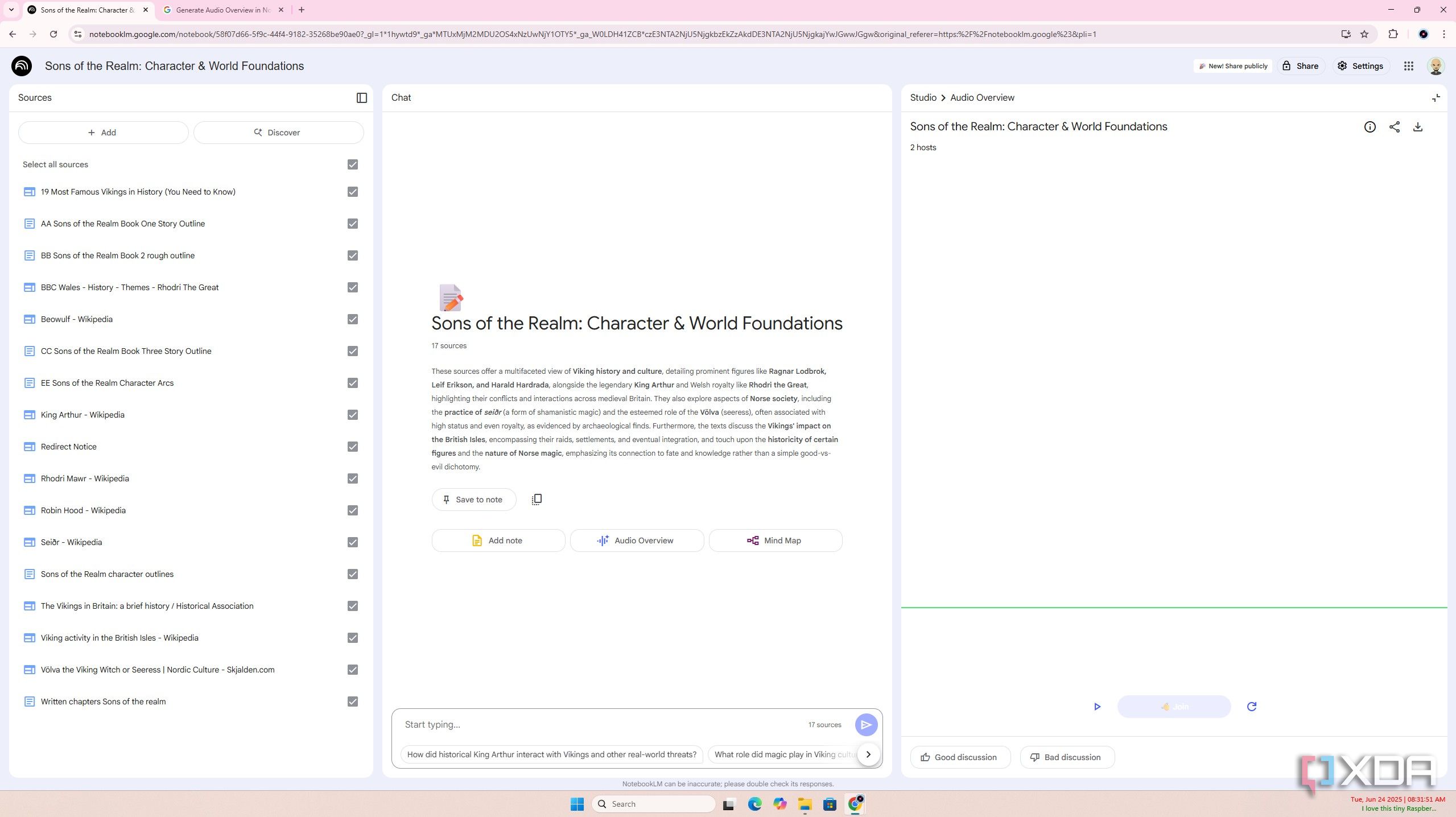The height and width of the screenshot is (817, 1456).
Task: Open the audio overview info icon
Action: [1370, 127]
